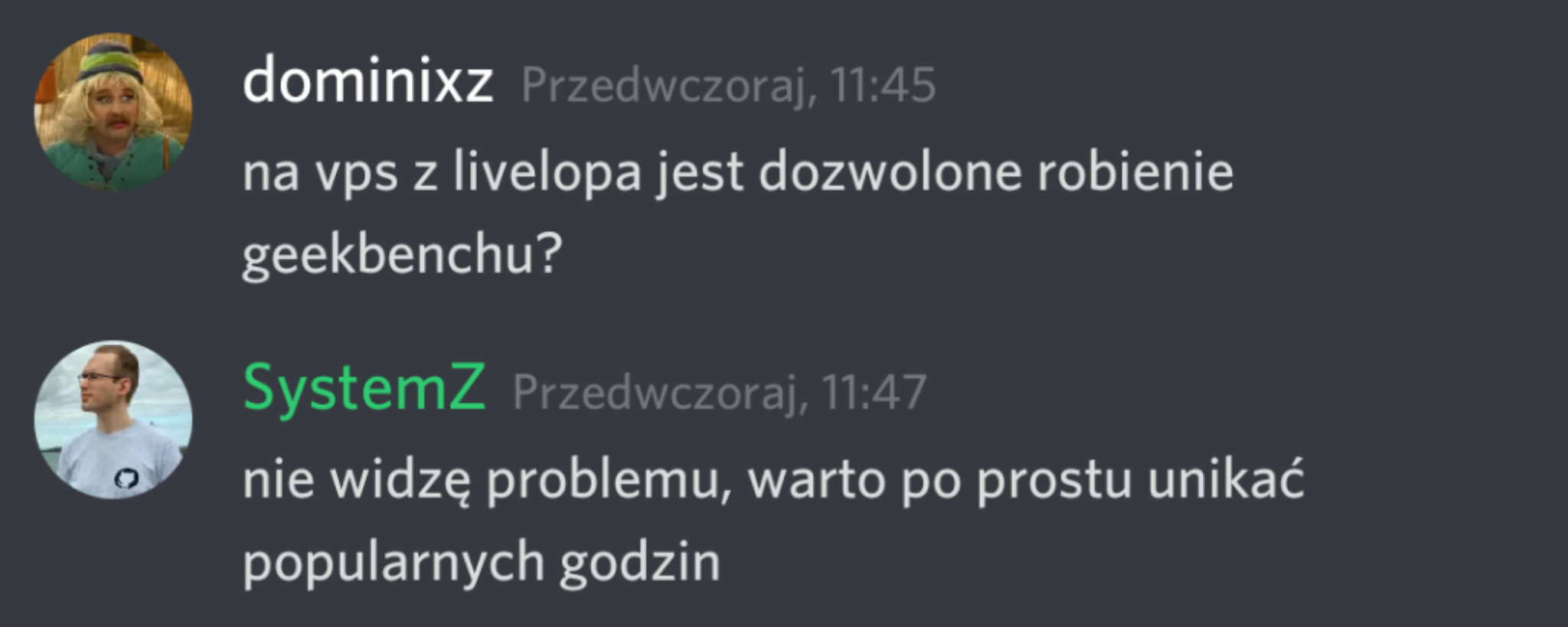
Task: Select the word geekbenchu? in dominixz's message
Action: coord(403,255)
